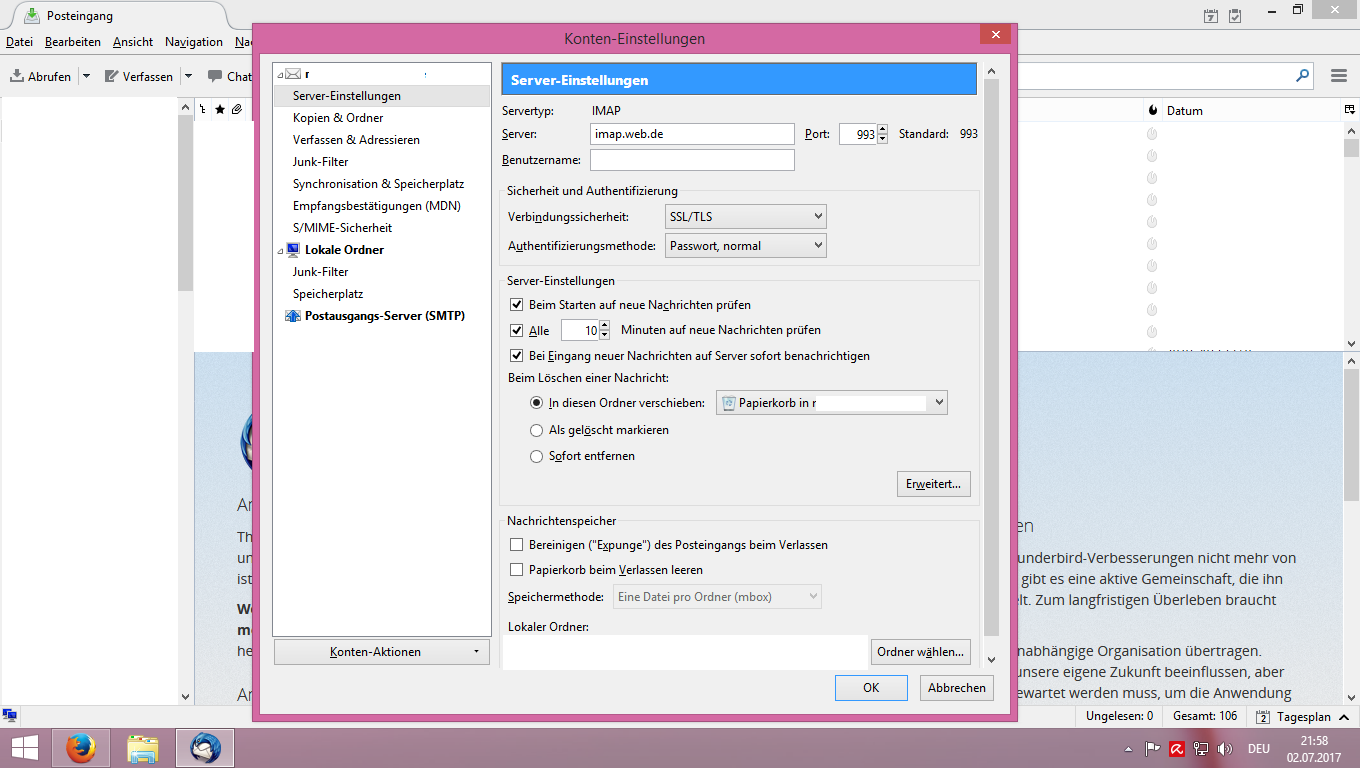The width and height of the screenshot is (1360, 768).
Task: Click Abbrechen to cancel the dialog
Action: (957, 688)
